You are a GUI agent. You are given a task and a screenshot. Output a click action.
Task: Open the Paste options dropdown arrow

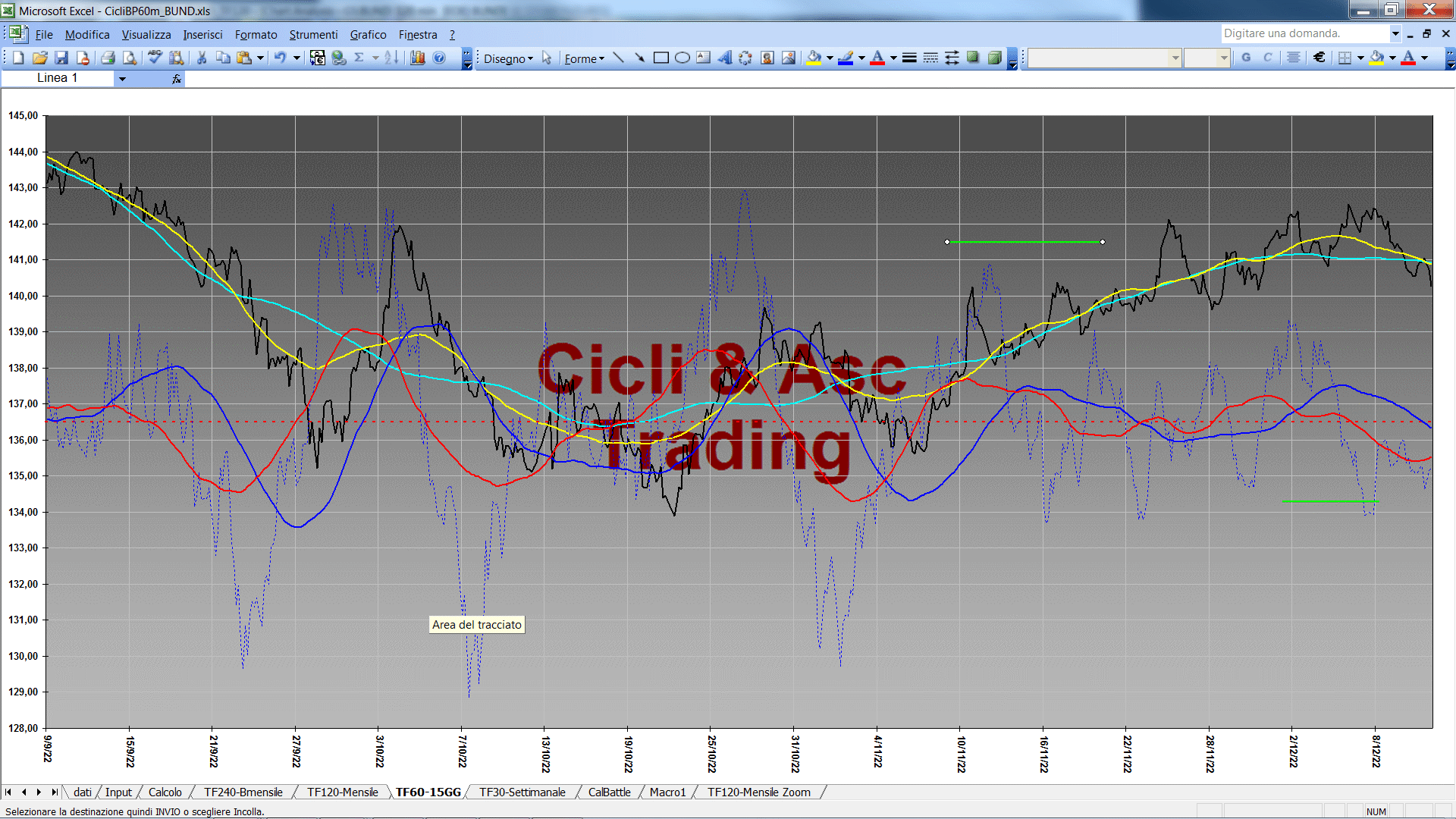tap(260, 58)
